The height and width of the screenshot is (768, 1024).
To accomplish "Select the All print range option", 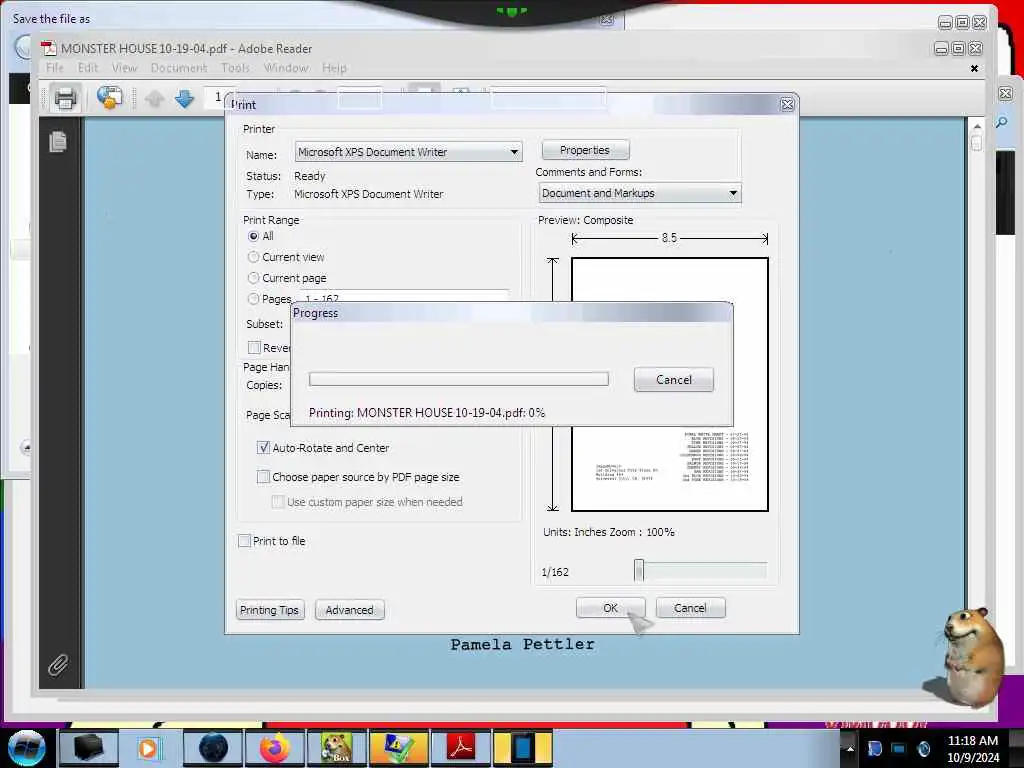I will [253, 236].
